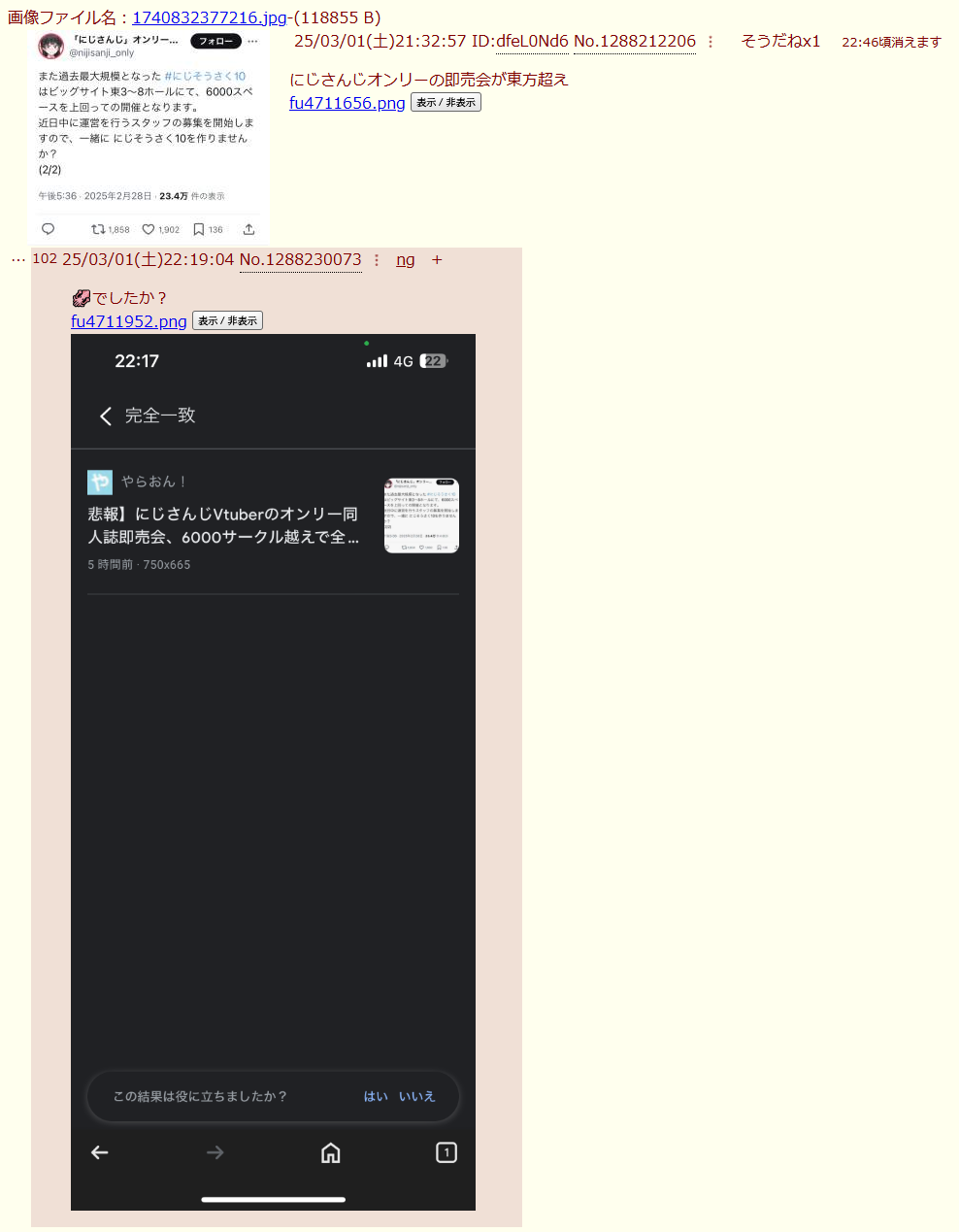Click the plus sign next to ng
The width and height of the screenshot is (959, 1232).
point(437,260)
